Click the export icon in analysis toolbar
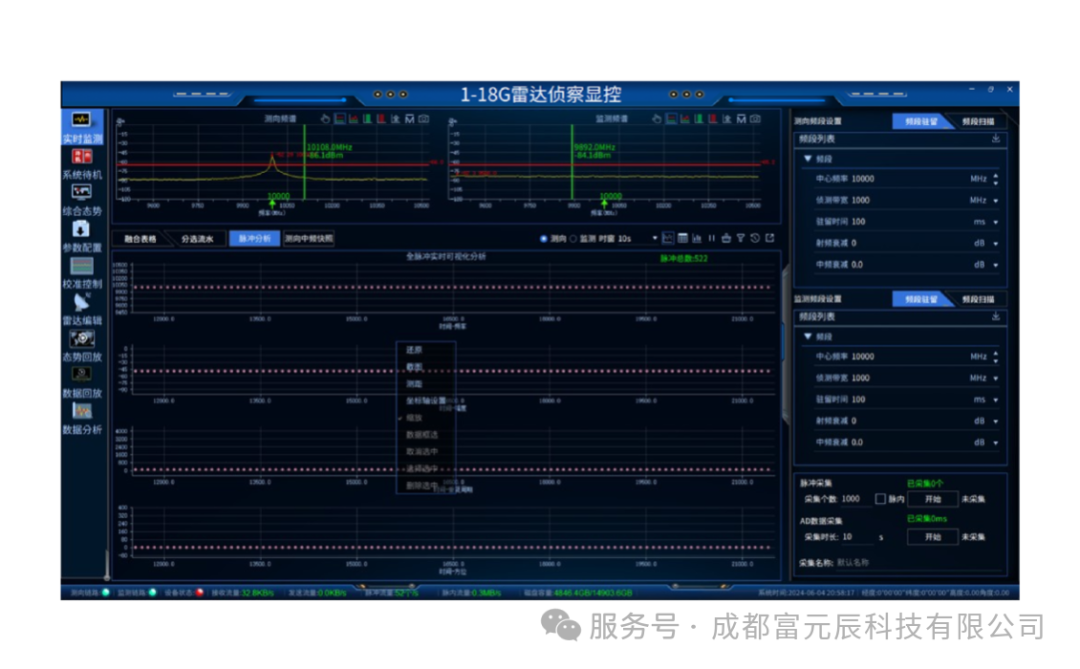1080x669 pixels. (770, 238)
